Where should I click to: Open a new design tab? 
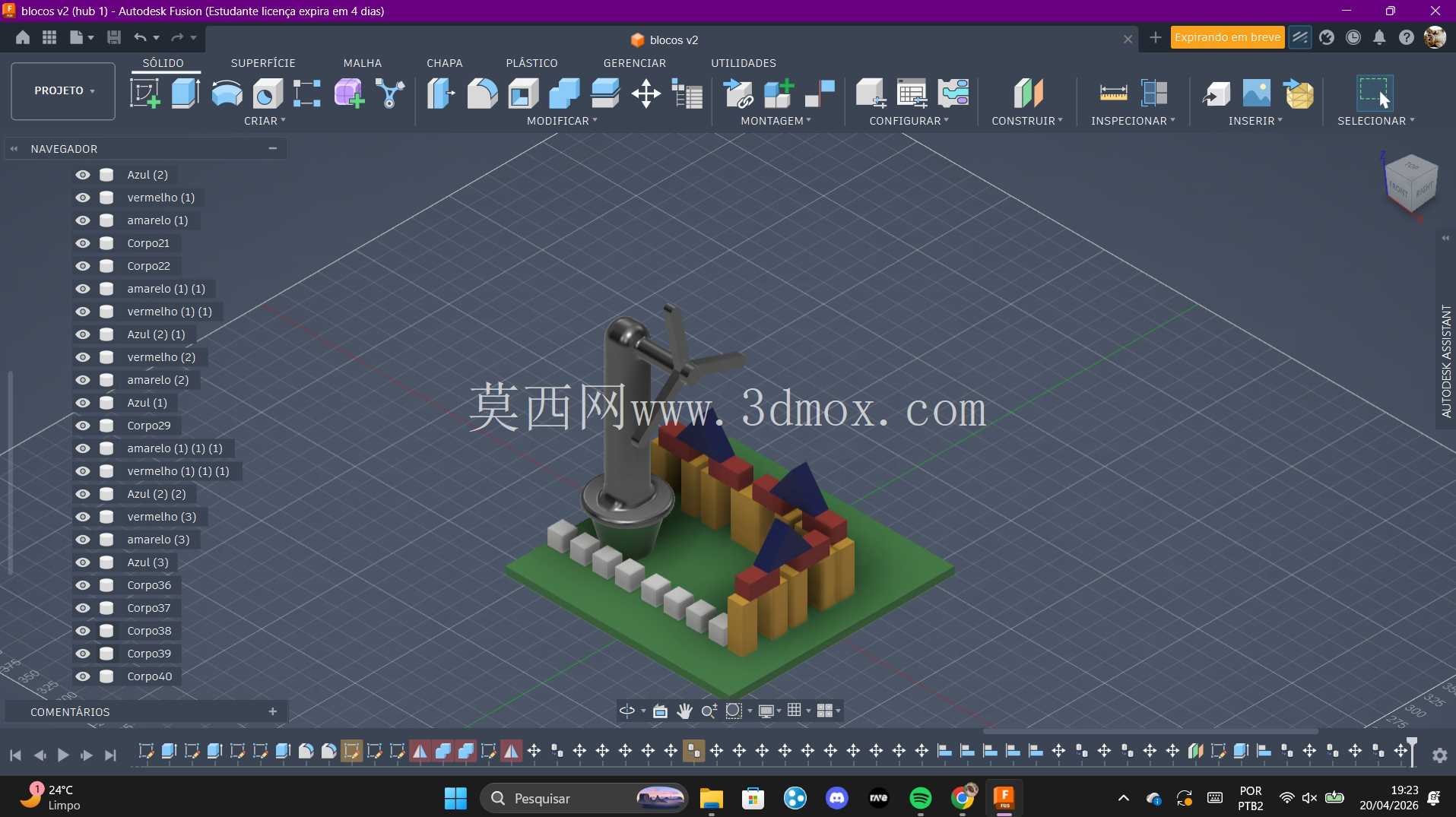[1155, 38]
